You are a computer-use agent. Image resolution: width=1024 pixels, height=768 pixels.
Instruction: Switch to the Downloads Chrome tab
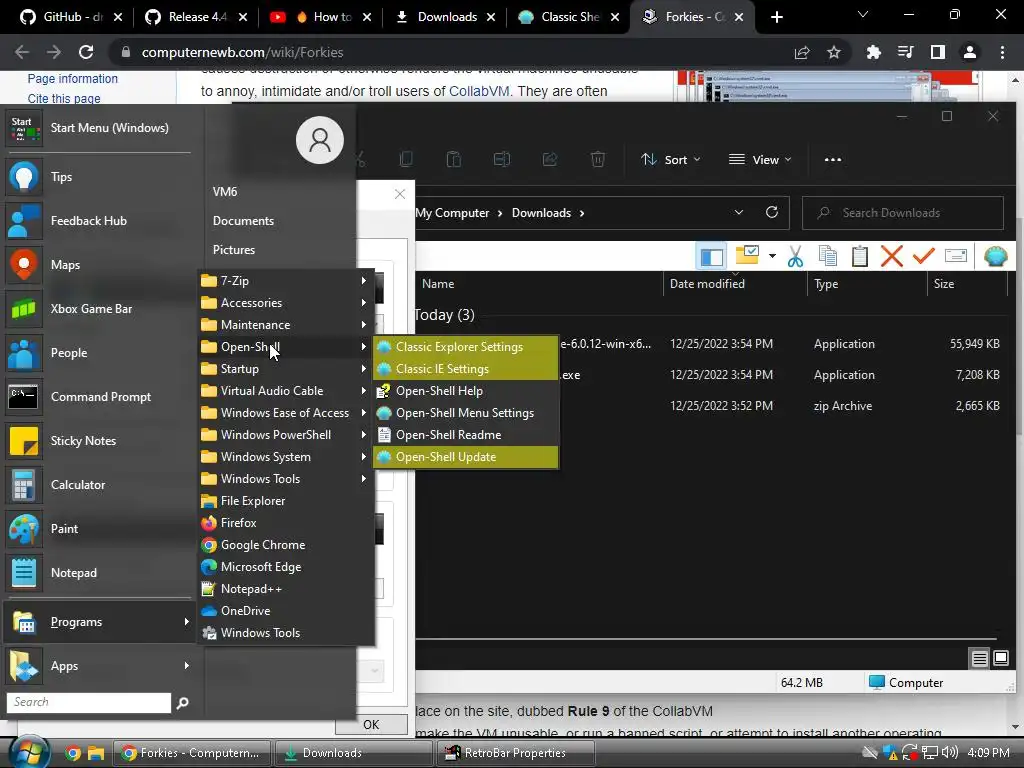pyautogui.click(x=447, y=17)
